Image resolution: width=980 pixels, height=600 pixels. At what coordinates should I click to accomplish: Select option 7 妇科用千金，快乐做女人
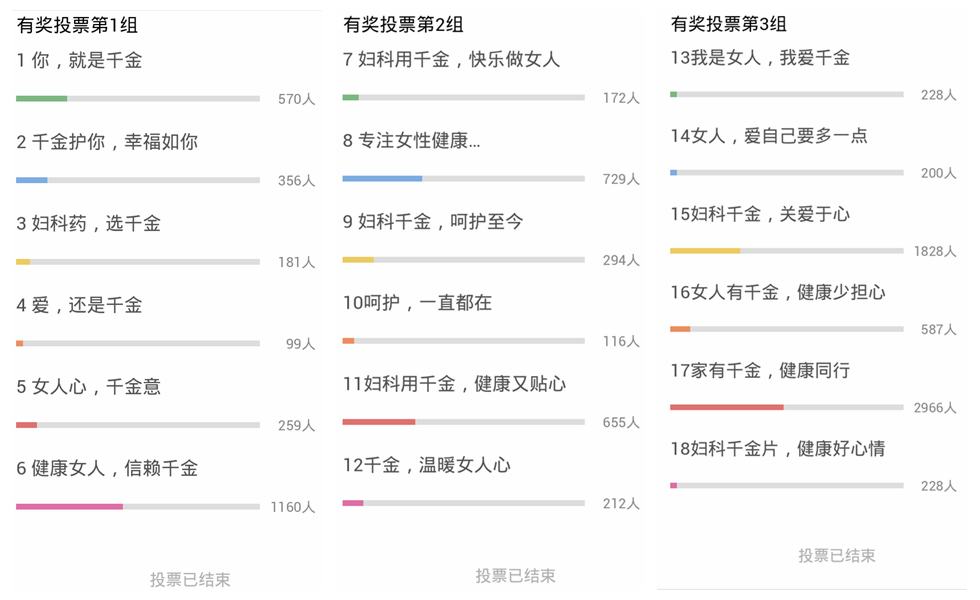point(451,60)
